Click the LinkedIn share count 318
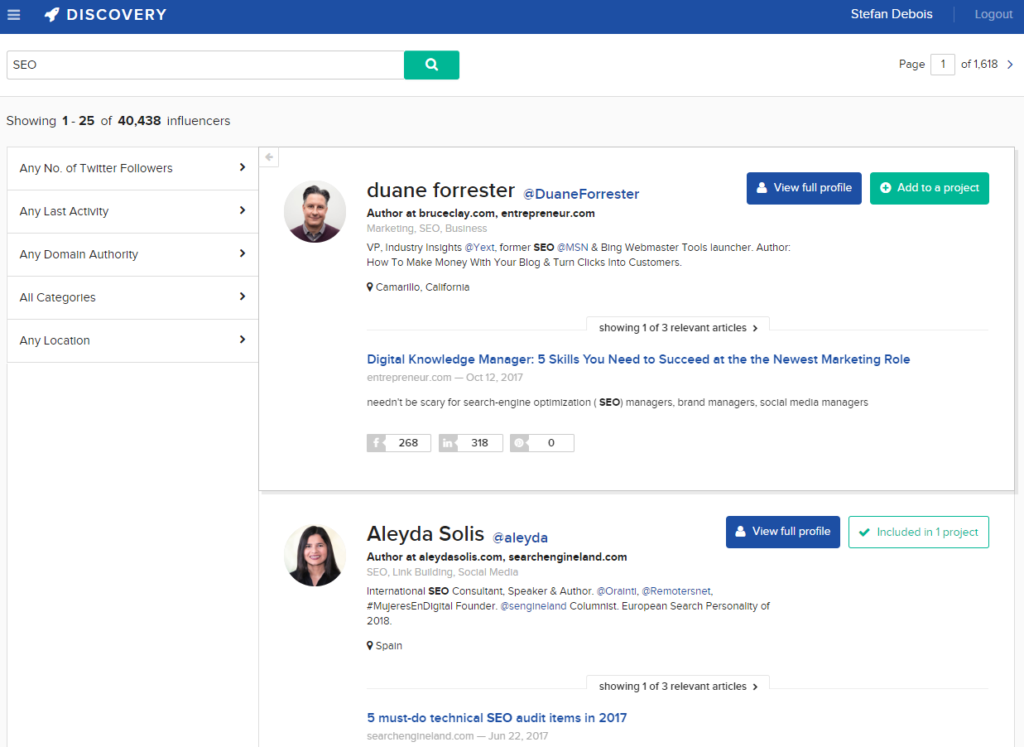The height and width of the screenshot is (747, 1024). 470,443
